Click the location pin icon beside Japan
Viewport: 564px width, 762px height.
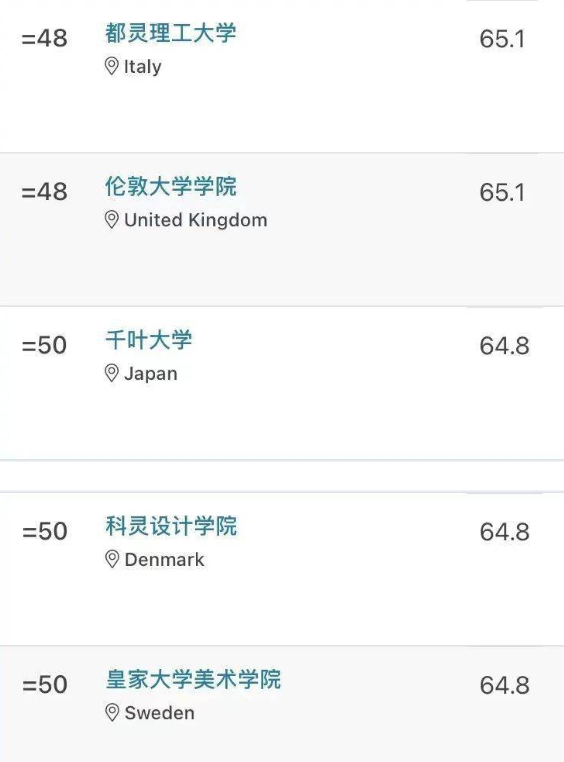111,374
